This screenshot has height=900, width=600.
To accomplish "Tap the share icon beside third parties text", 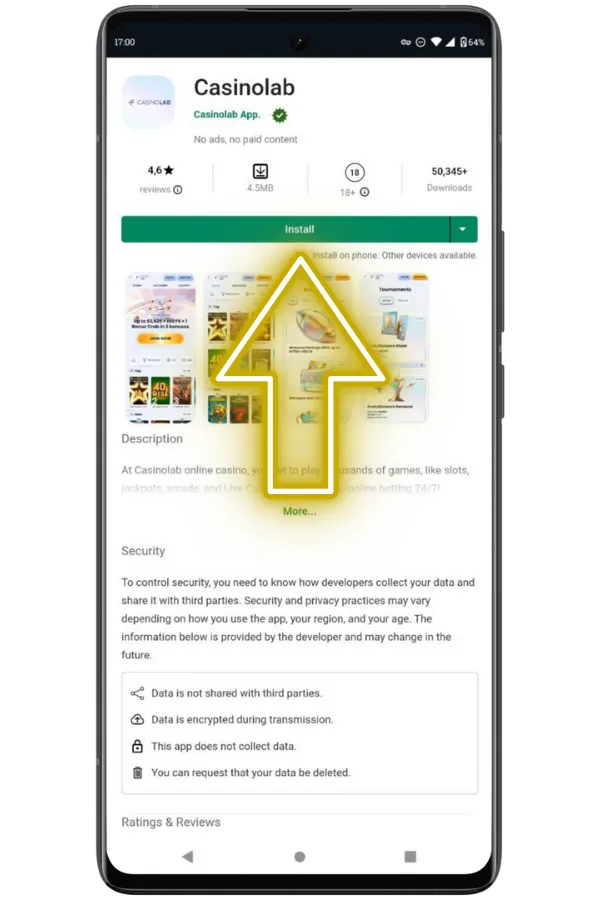I will tap(137, 693).
